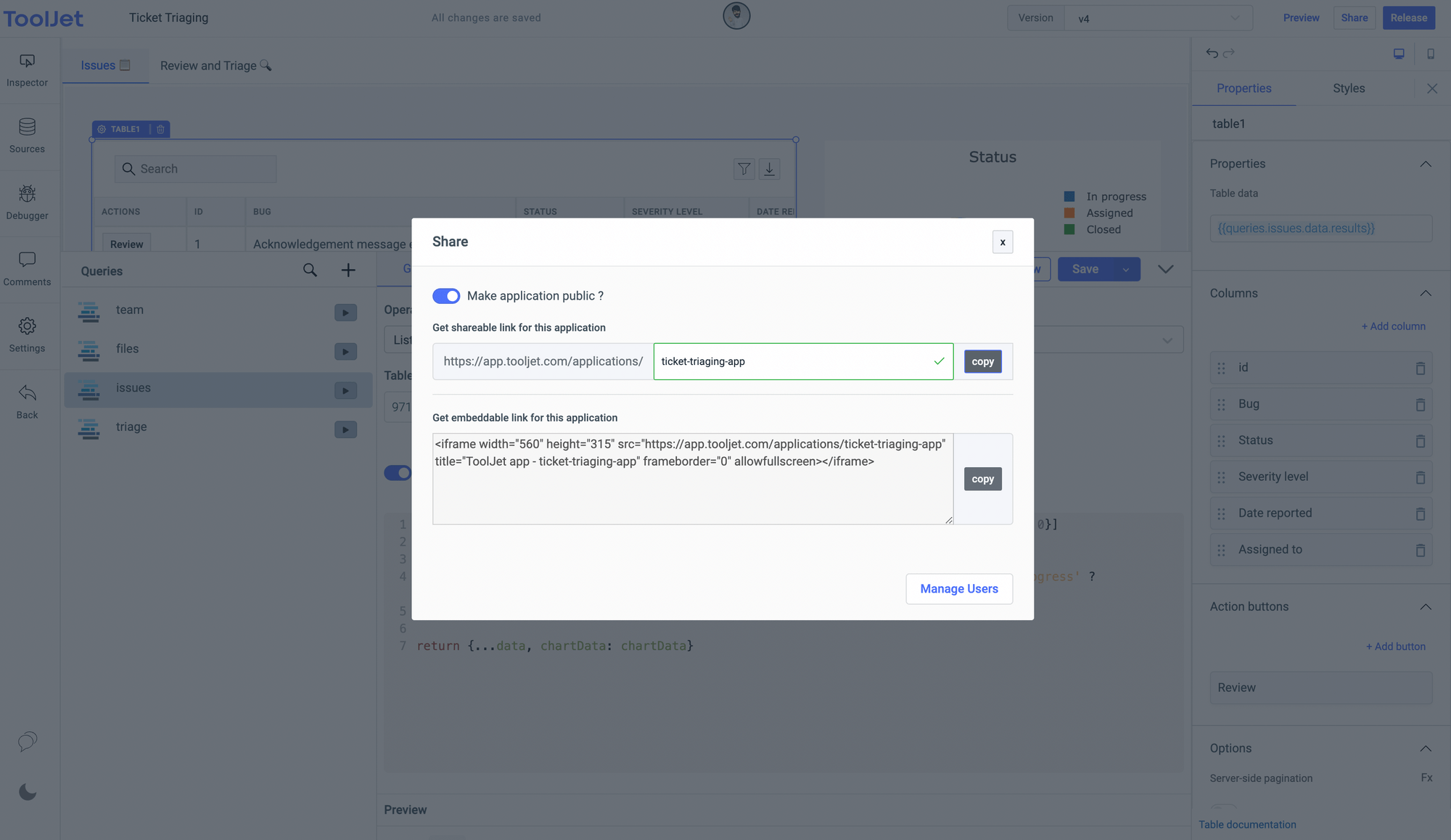1451x840 pixels.
Task: Click the In progress blue legend swatch
Action: click(1069, 197)
